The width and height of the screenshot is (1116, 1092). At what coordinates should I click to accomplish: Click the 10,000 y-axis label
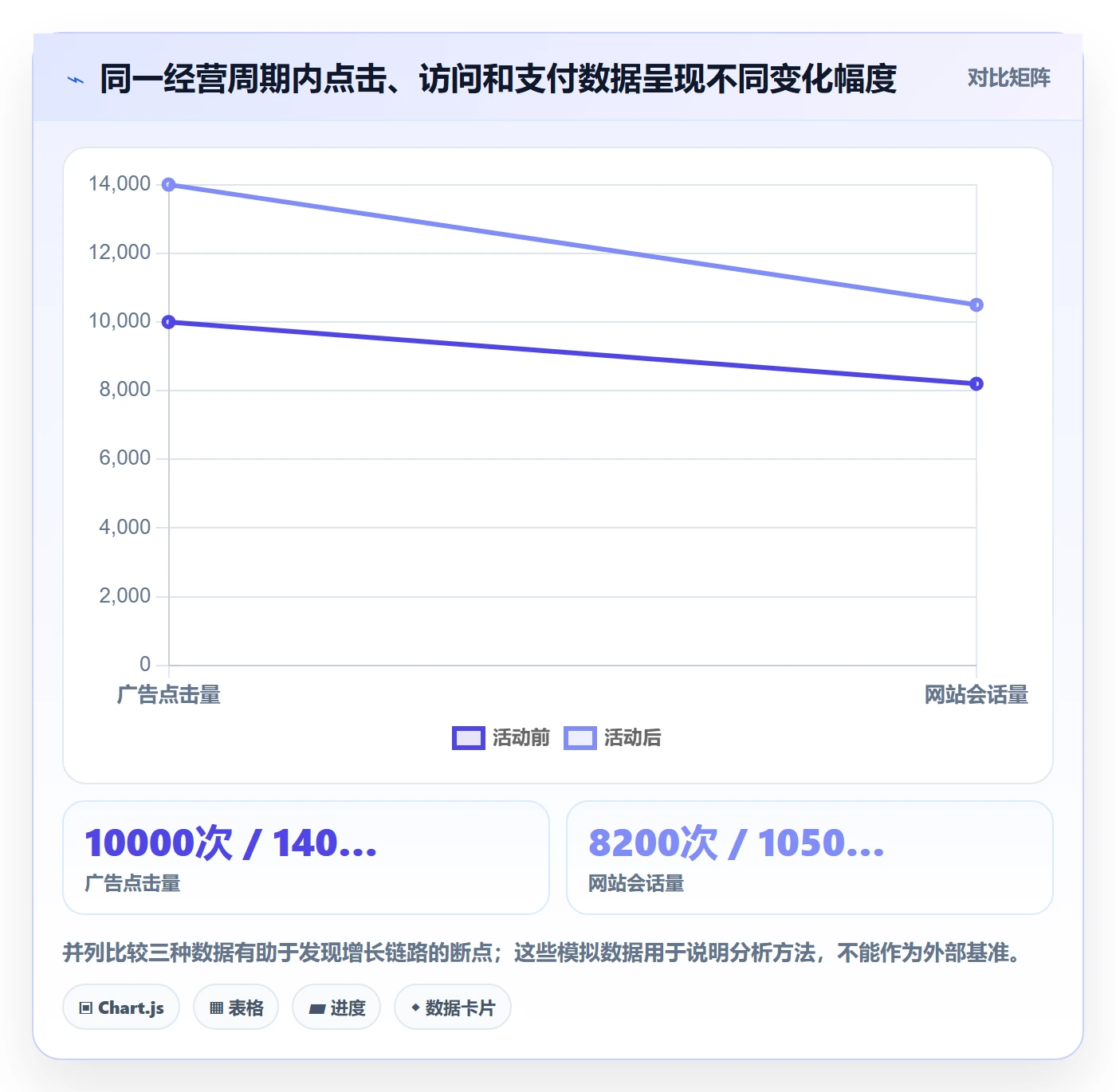point(120,321)
